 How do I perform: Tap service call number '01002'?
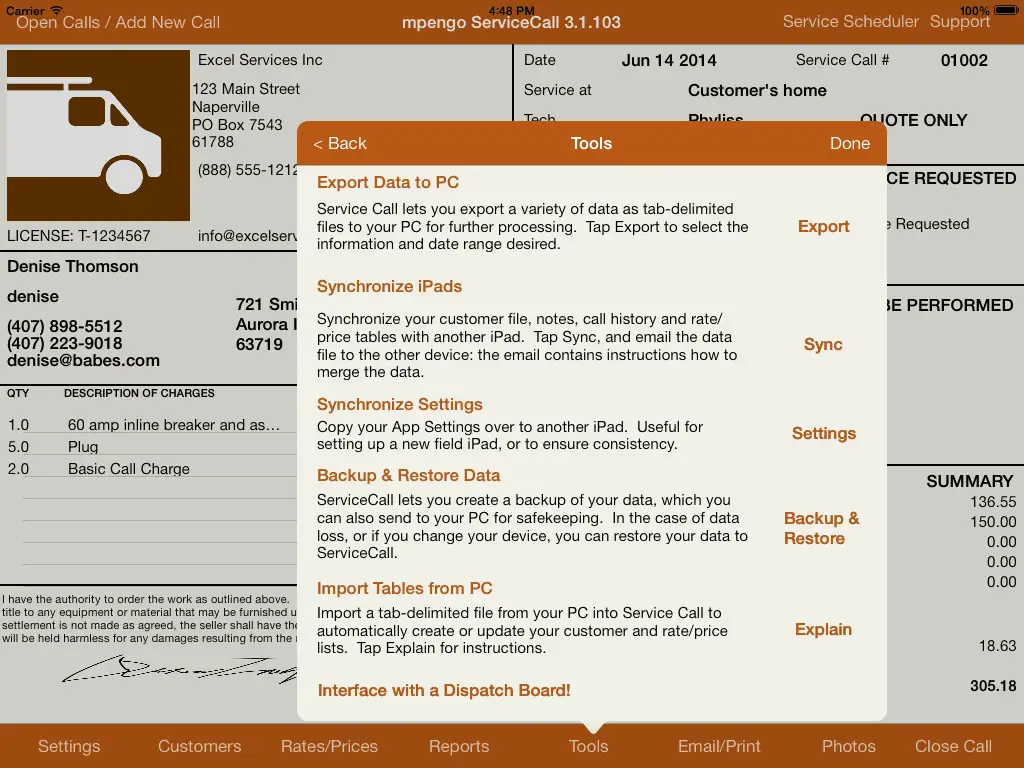(964, 61)
